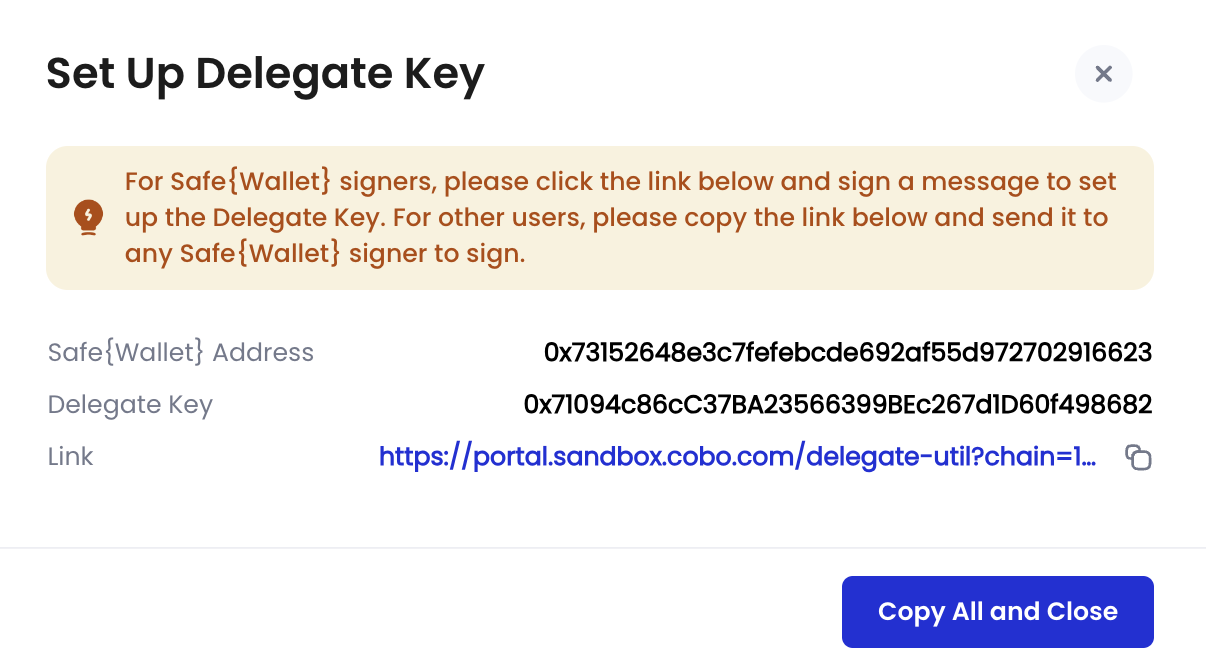Click the Link field label
This screenshot has height=672, width=1206.
[70, 457]
